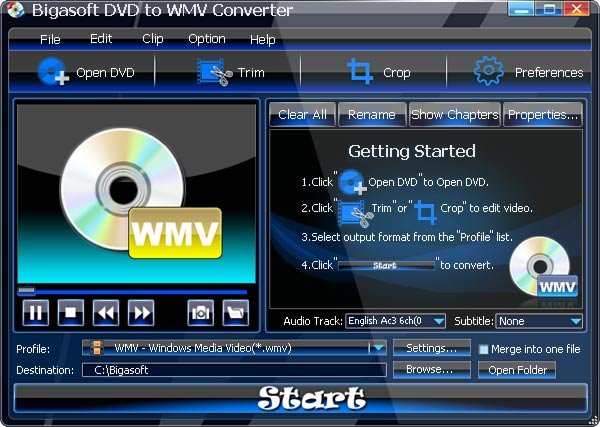
Task: Pause playback in the preview player
Action: click(36, 313)
